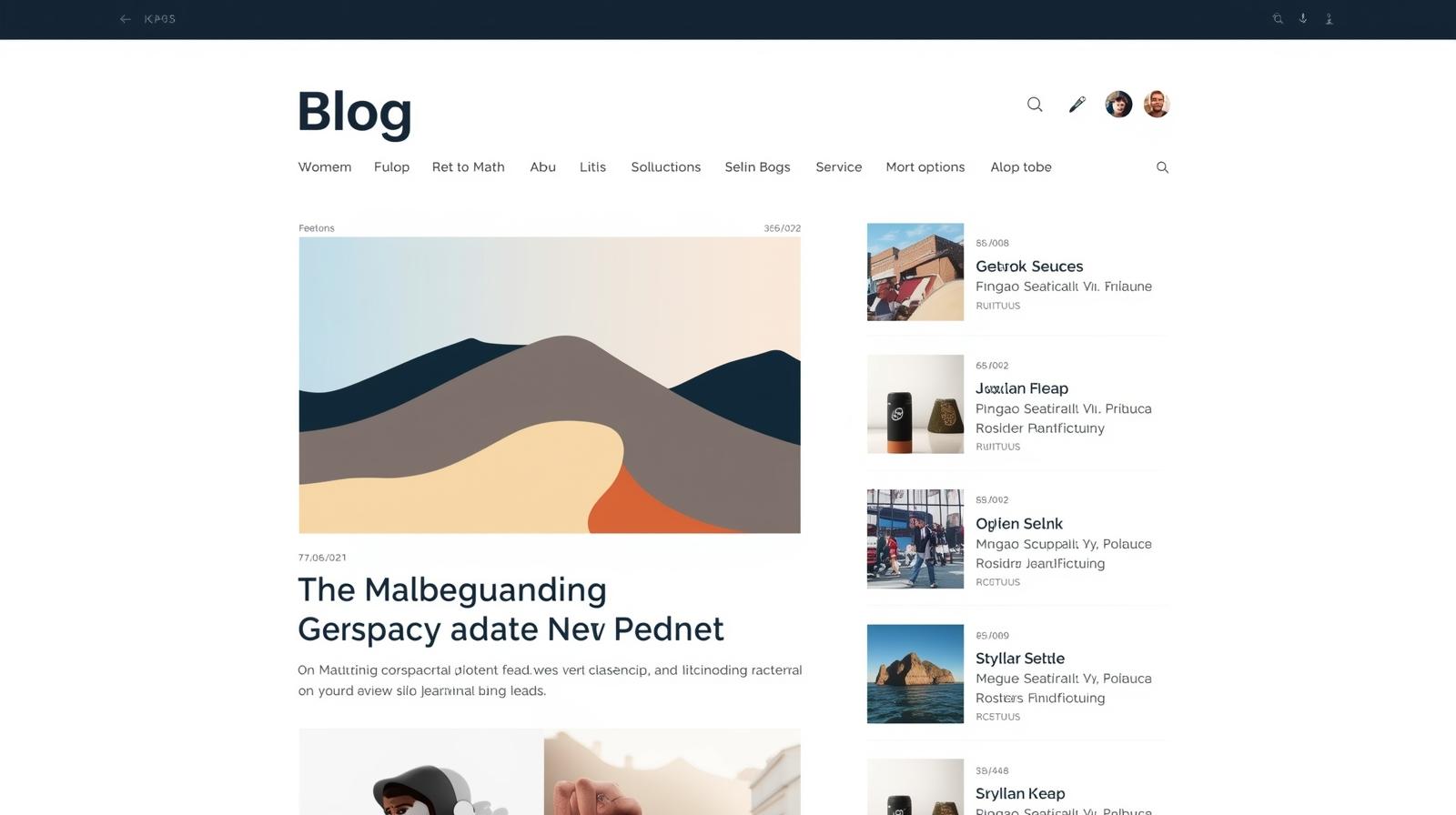Open the bearded user avatar
This screenshot has width=1456, height=815.
coord(1157,105)
